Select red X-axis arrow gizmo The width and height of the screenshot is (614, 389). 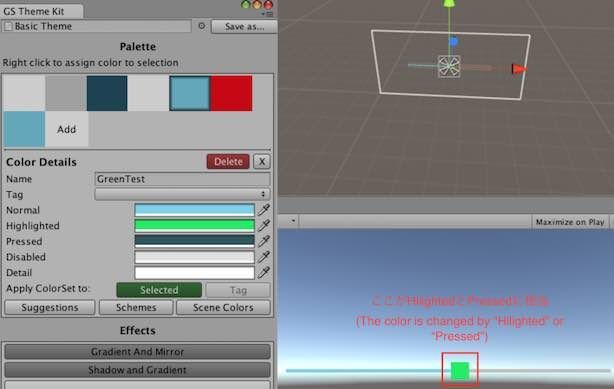[519, 69]
